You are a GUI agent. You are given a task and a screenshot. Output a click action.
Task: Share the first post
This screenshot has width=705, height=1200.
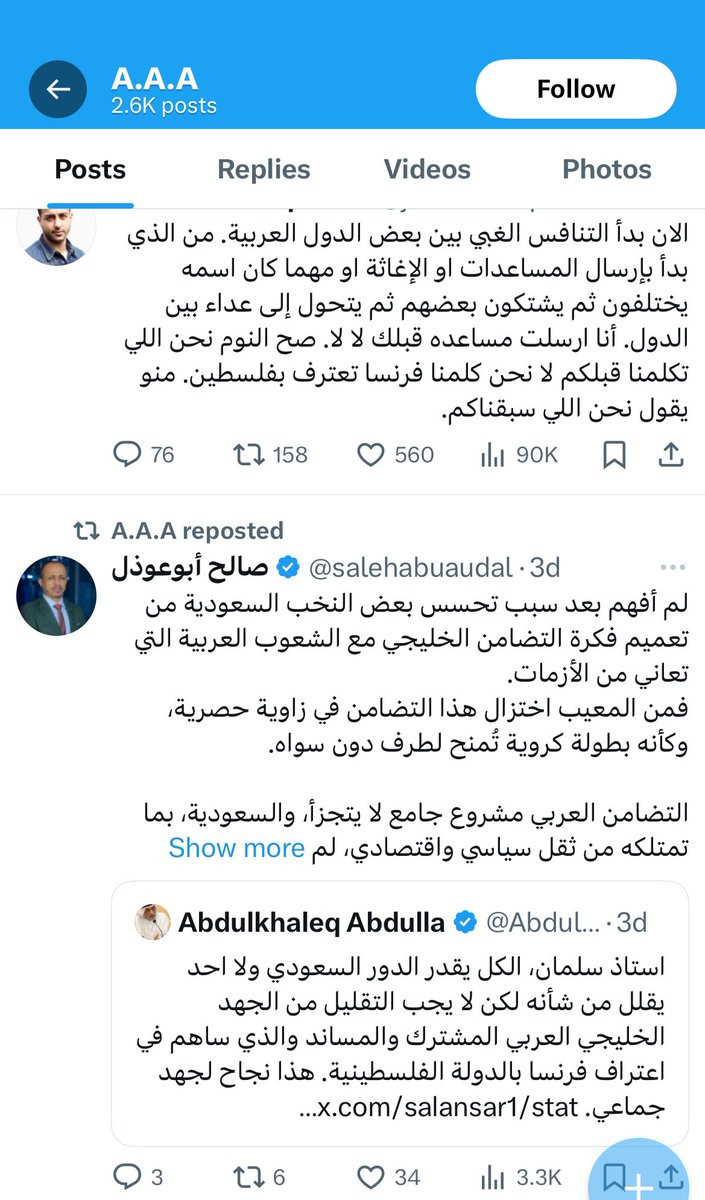pos(672,455)
